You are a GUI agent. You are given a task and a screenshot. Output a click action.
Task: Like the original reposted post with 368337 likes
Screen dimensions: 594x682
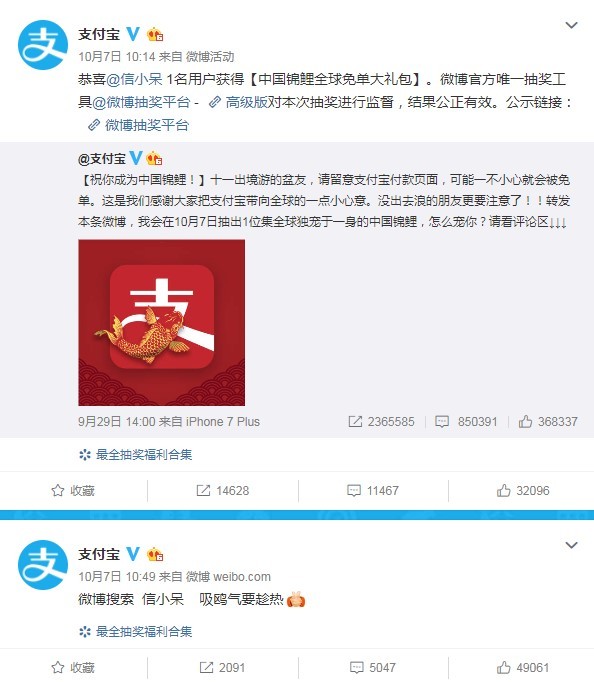(x=548, y=421)
